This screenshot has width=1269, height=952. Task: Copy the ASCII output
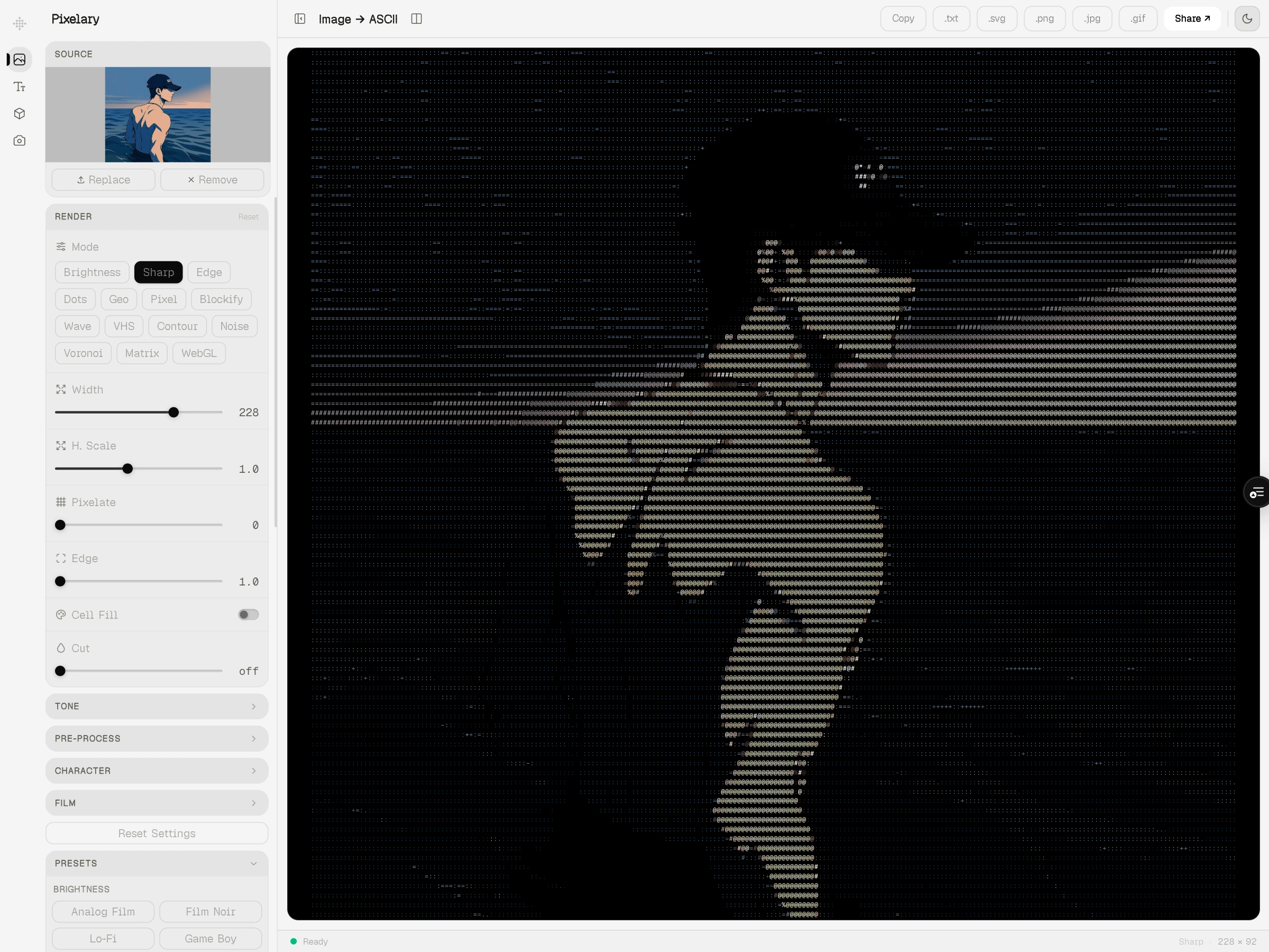click(x=903, y=19)
